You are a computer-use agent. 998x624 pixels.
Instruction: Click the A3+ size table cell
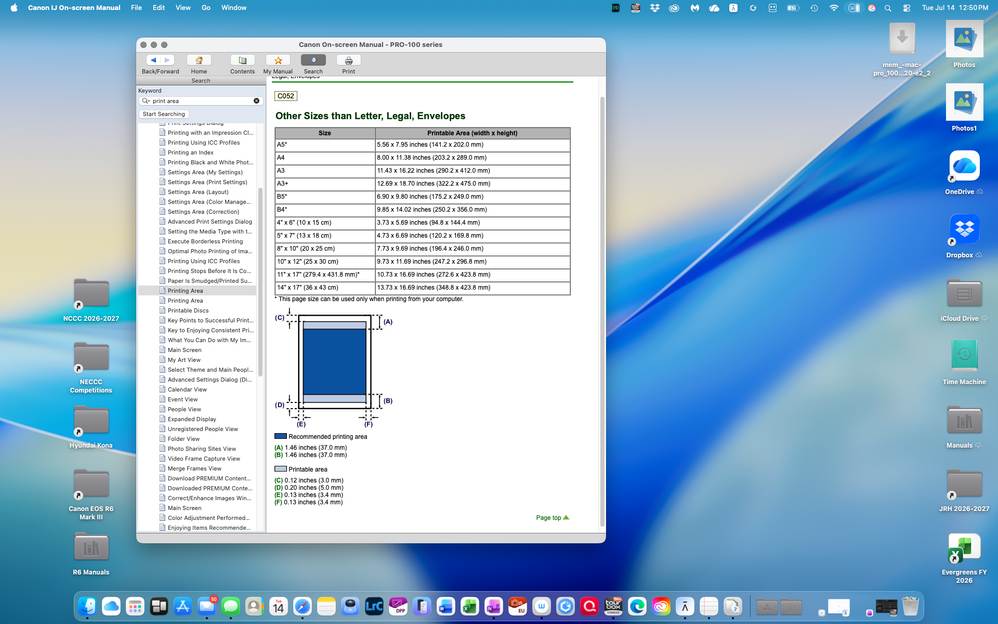pyautogui.click(x=325, y=183)
